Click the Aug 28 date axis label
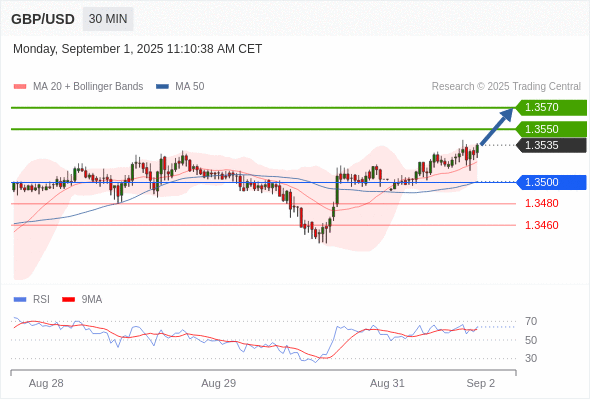Viewport: 590px width, 400px height. coord(46,383)
